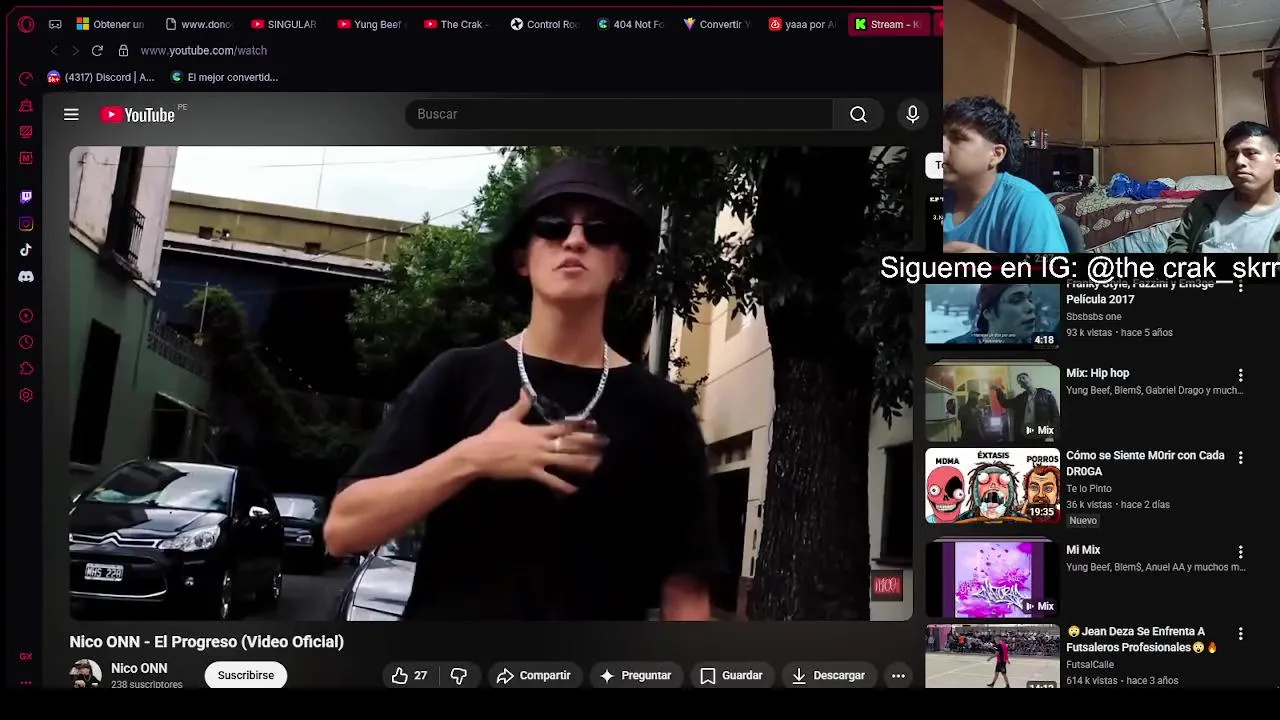Switch to the 'Obtener un' tab
Screen dimensions: 1280x720
tap(111, 24)
